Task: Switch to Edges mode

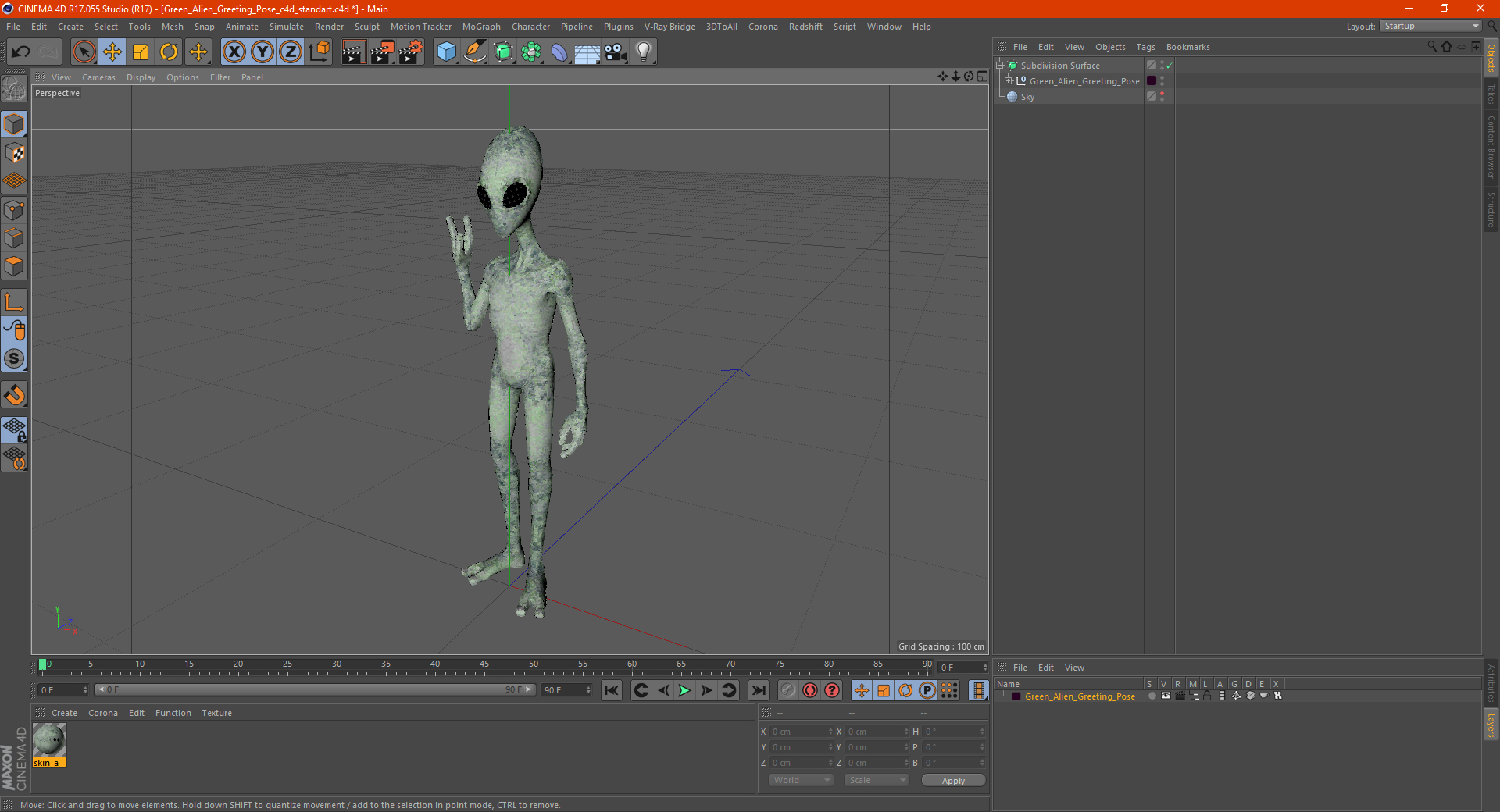Action: [14, 238]
